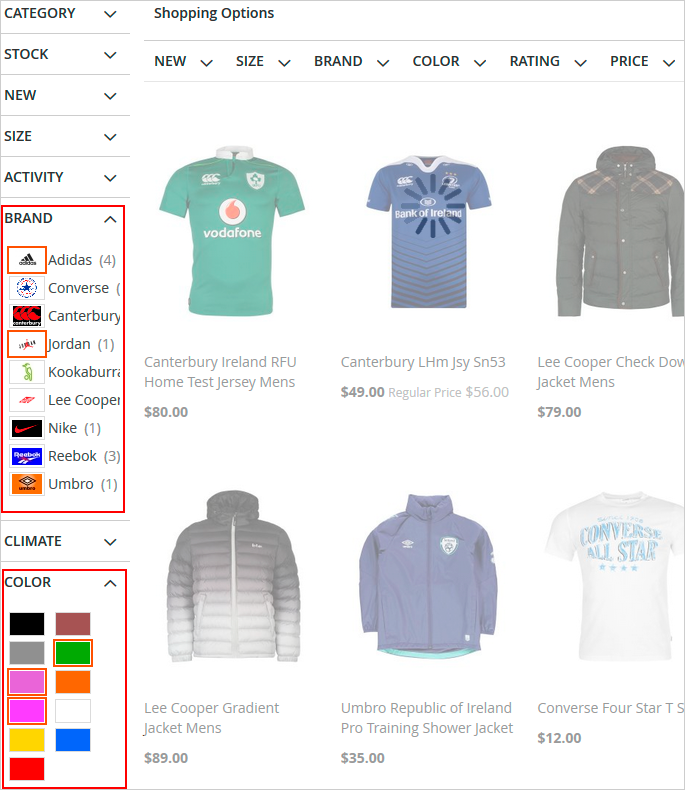Image resolution: width=685 pixels, height=790 pixels.
Task: Click the Lee Cooper brand logo icon
Action: pyautogui.click(x=27, y=400)
